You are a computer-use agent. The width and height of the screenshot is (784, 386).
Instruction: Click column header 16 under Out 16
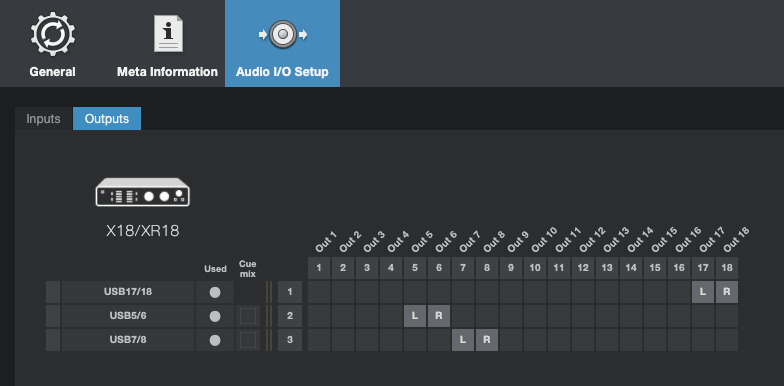click(x=679, y=268)
